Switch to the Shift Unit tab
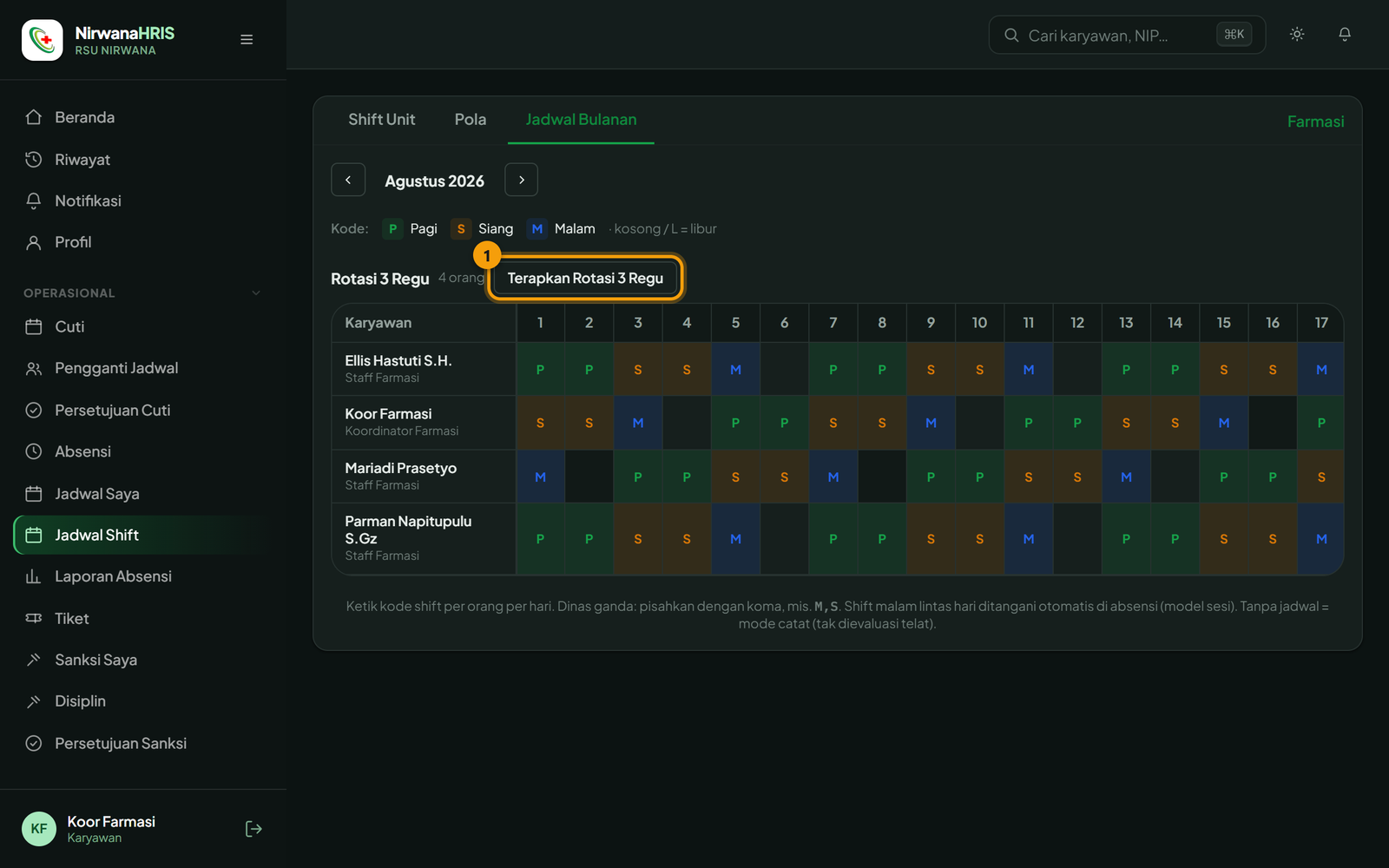Image resolution: width=1389 pixels, height=868 pixels. [382, 120]
